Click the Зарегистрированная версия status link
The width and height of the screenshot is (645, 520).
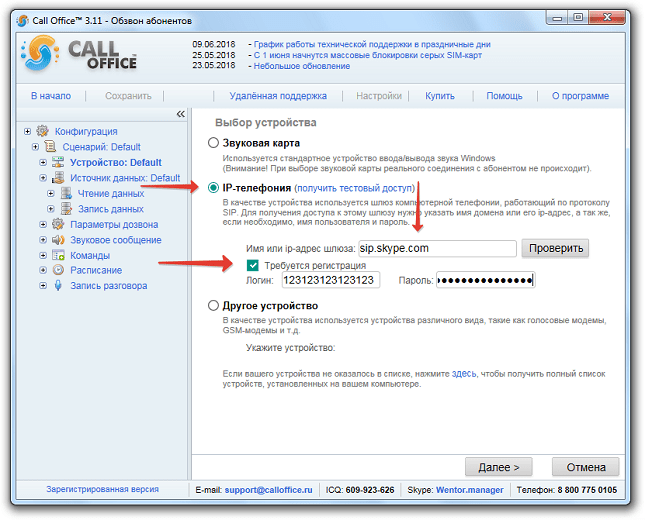(102, 489)
